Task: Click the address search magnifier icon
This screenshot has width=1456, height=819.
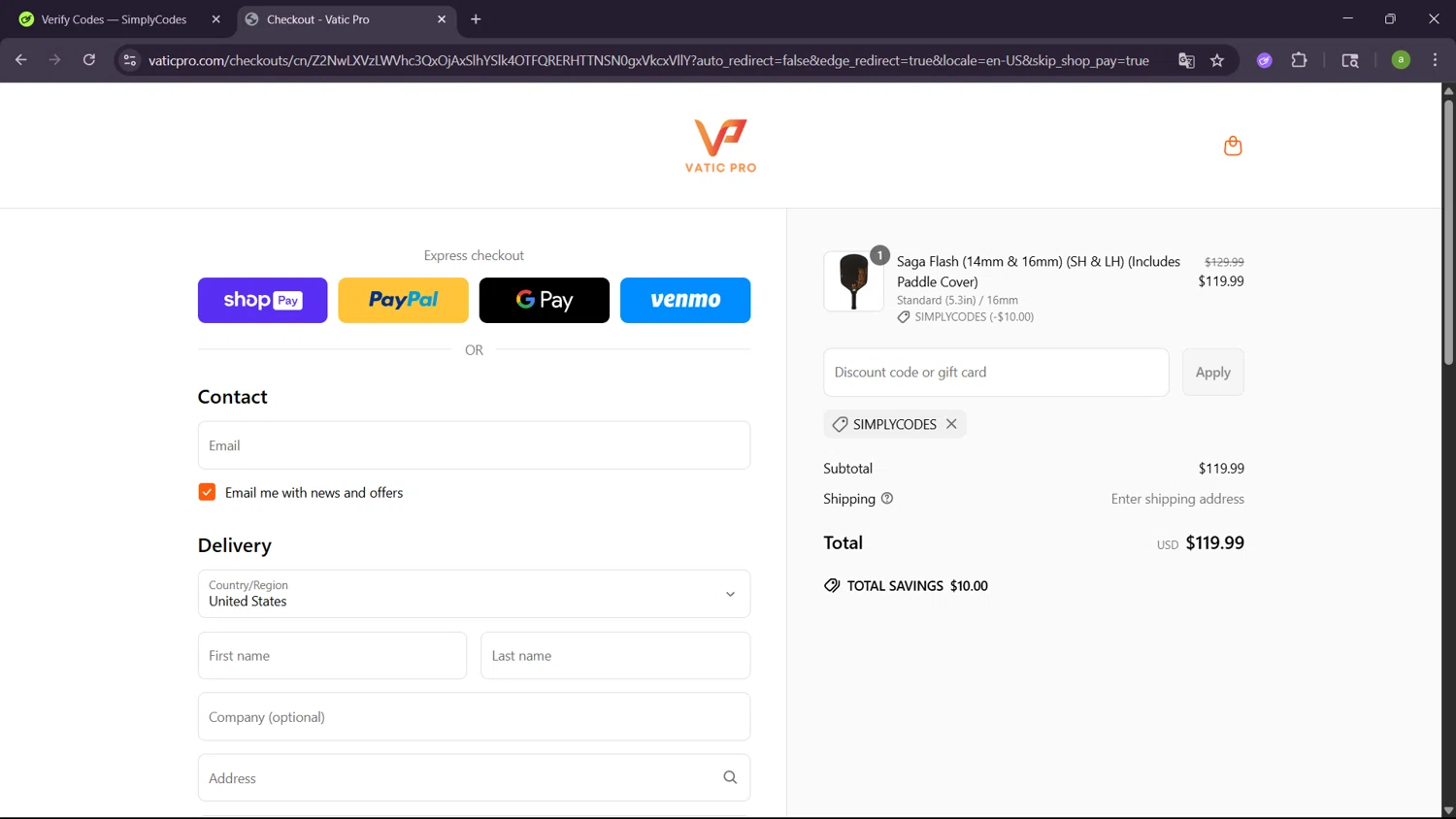Action: pos(730,777)
